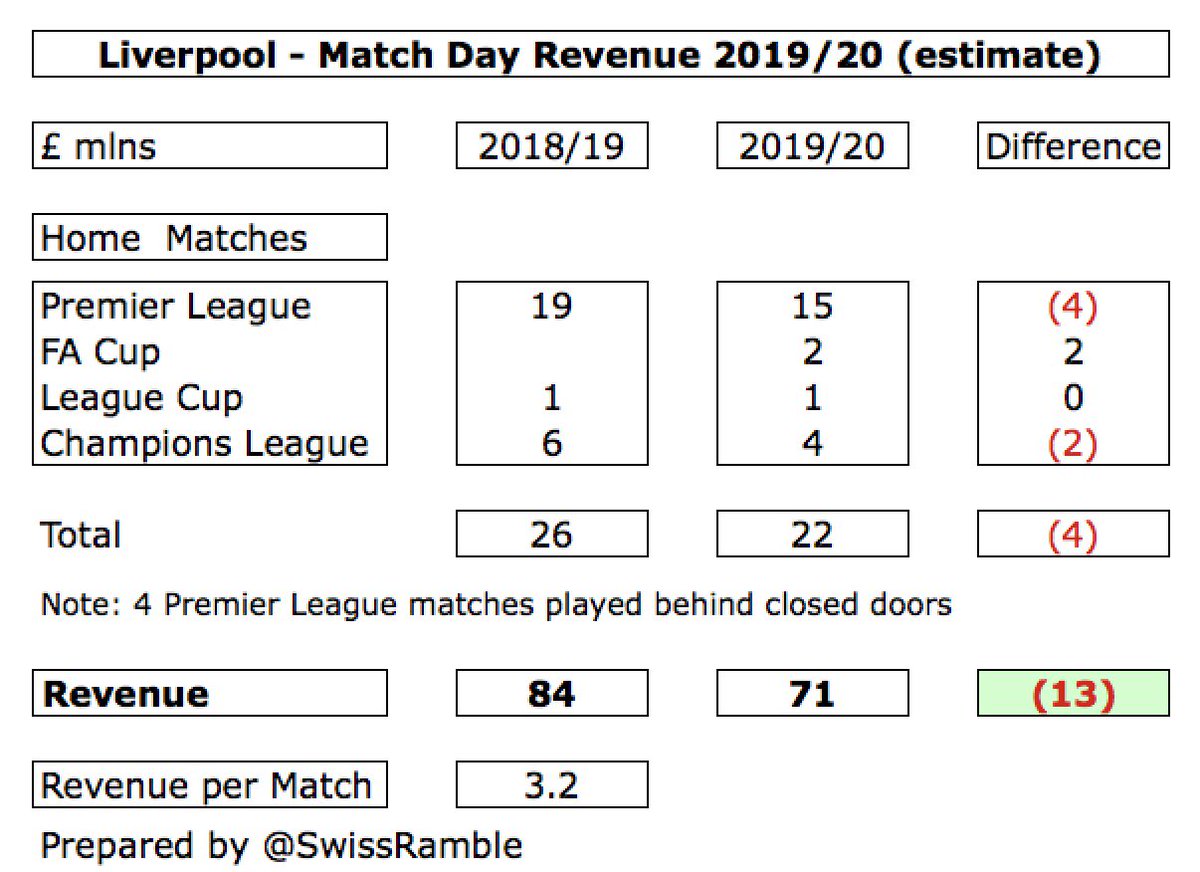Select the £ mlns header cell
Viewport: 1200px width, 872px height.
coord(209,146)
